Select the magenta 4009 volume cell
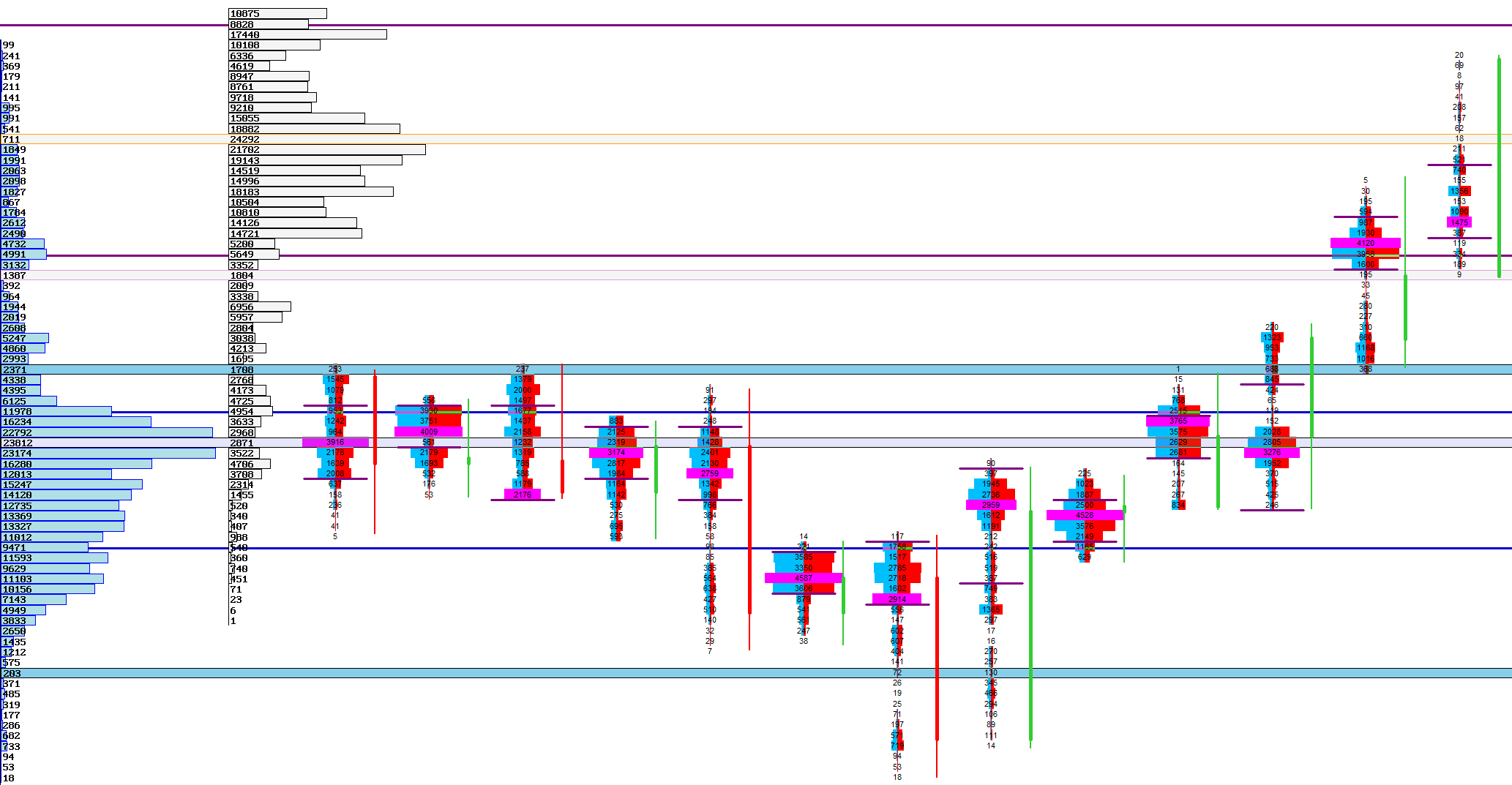The width and height of the screenshot is (1512, 785). click(428, 432)
